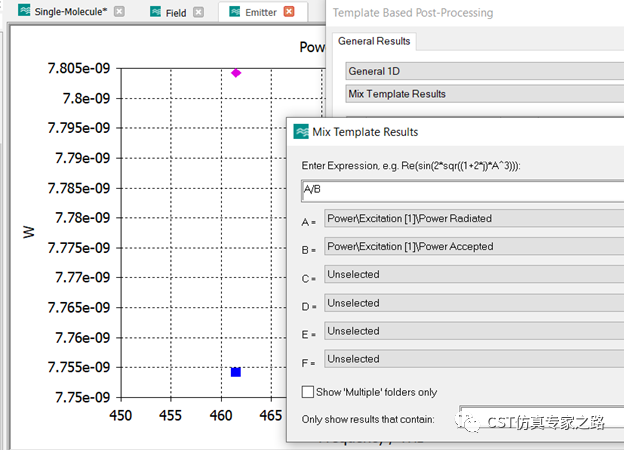Screen dimensions: 624x450
Task: Close the Emitter tab with red X
Action: pyautogui.click(x=289, y=12)
